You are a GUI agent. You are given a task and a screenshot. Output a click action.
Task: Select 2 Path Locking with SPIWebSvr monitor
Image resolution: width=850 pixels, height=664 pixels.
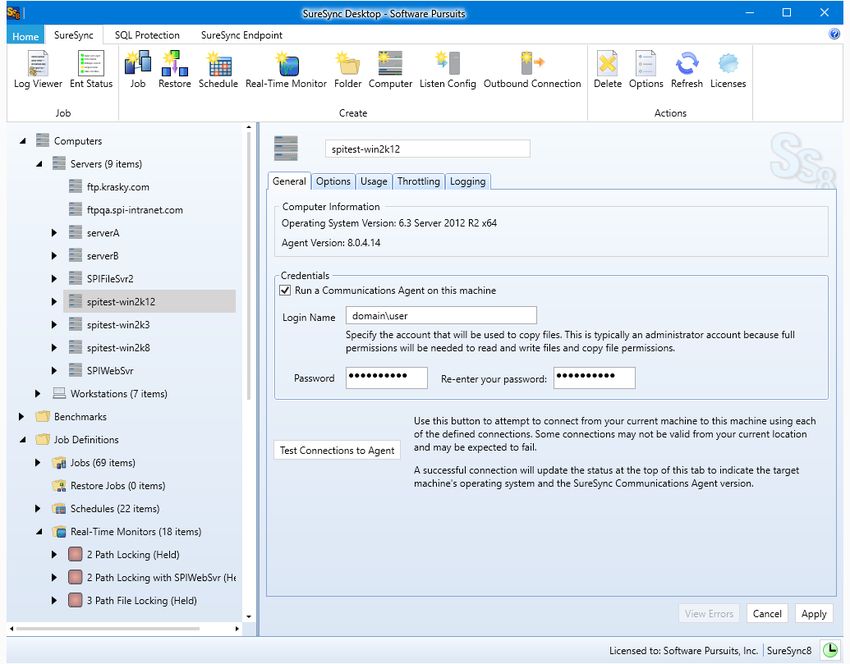[161, 577]
